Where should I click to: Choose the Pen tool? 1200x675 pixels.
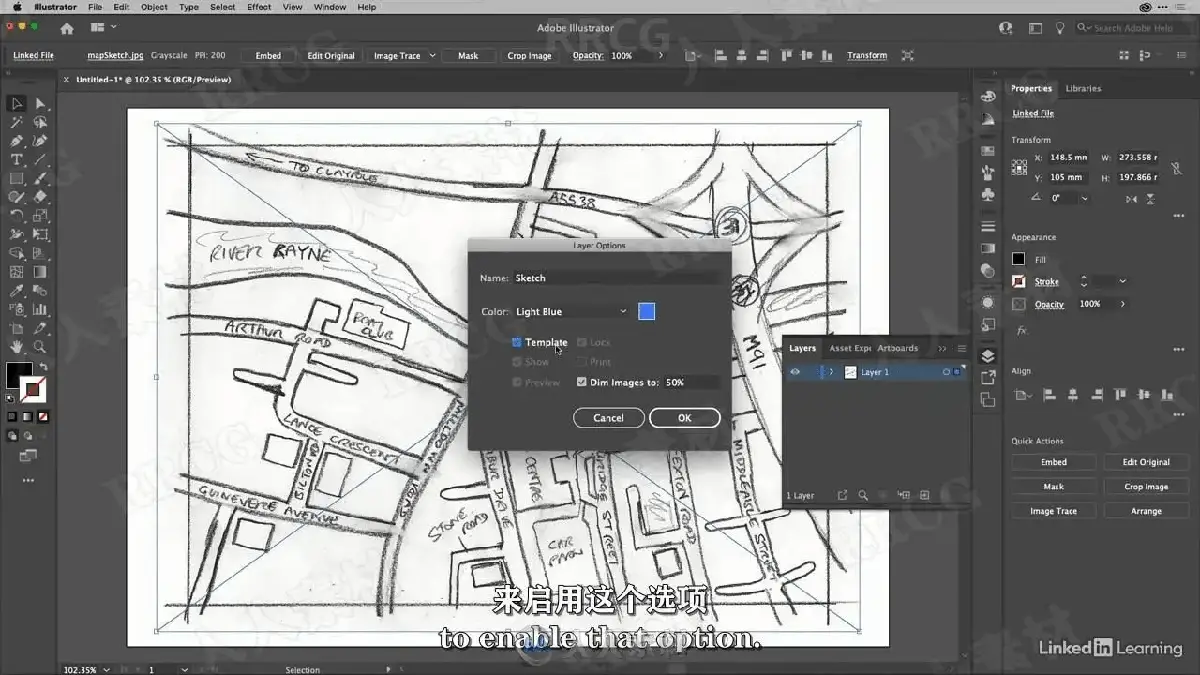[17, 141]
